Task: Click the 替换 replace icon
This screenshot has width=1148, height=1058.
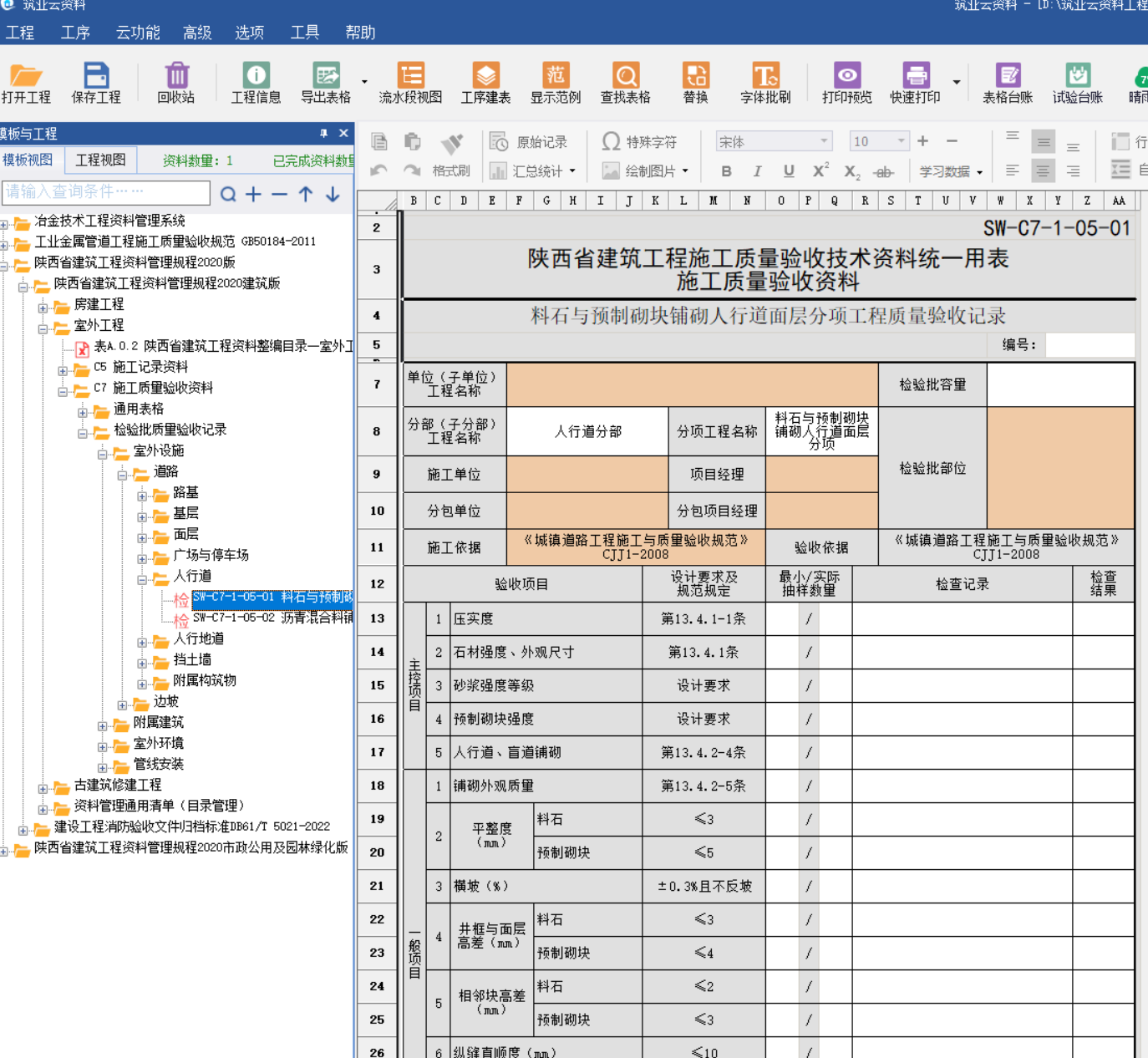Action: coord(695,83)
